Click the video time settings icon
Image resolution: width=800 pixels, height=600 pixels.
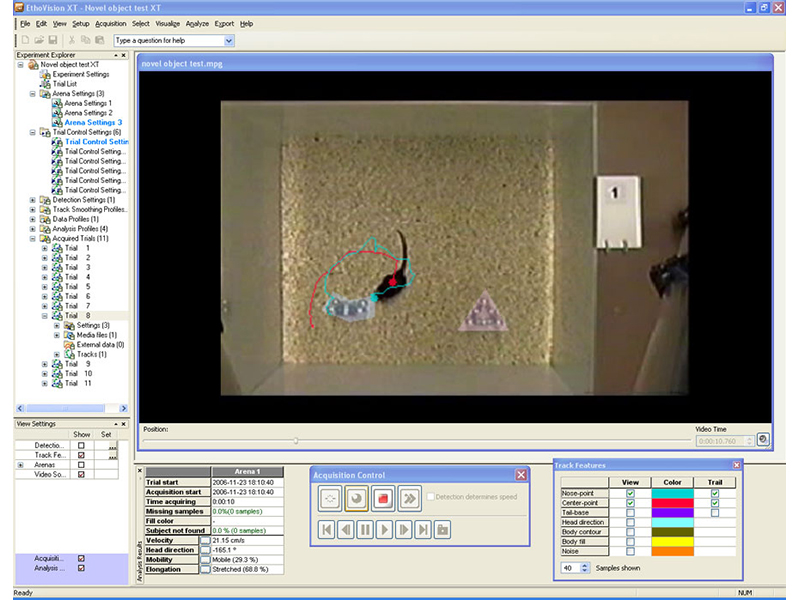(762, 440)
